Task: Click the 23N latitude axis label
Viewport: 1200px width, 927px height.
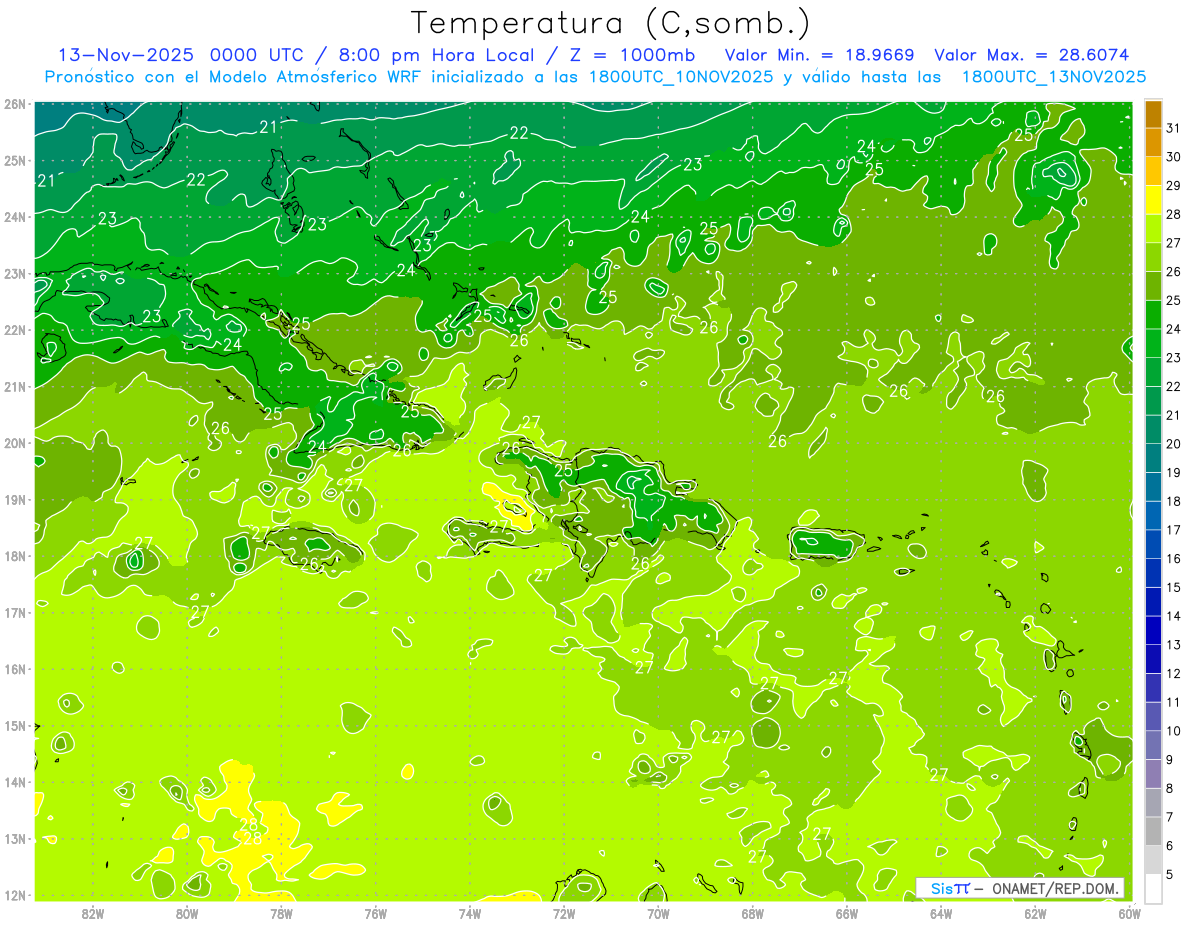Action: 15,273
